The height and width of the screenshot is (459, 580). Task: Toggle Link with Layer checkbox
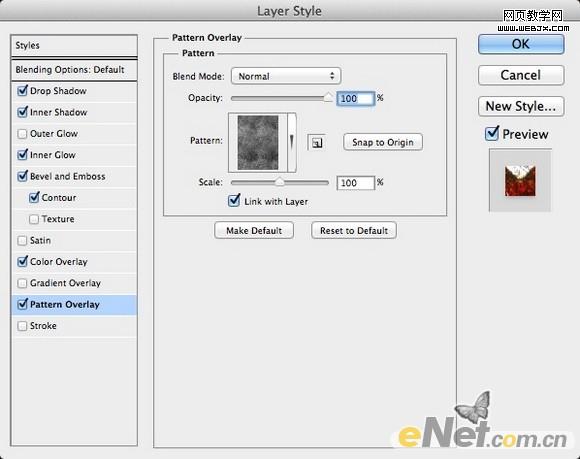coord(234,201)
